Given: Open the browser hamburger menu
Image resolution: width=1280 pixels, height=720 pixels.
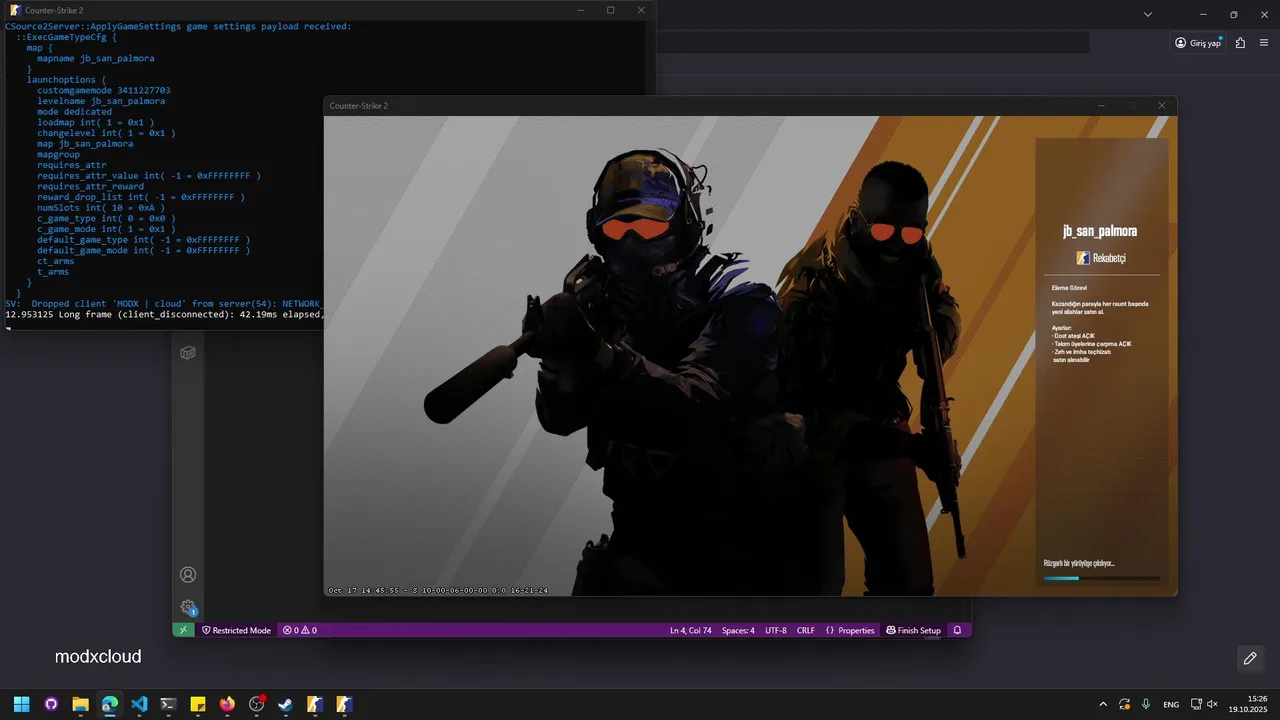Looking at the screenshot, I should (x=1264, y=43).
